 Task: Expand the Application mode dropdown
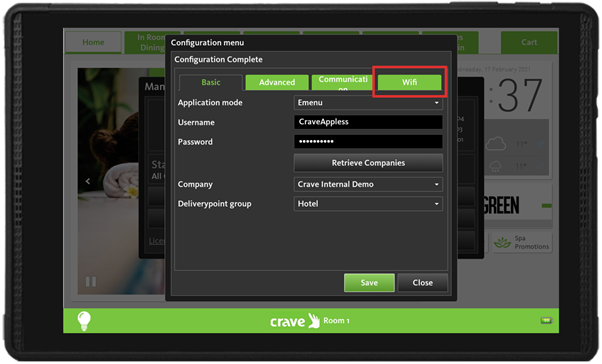368,103
